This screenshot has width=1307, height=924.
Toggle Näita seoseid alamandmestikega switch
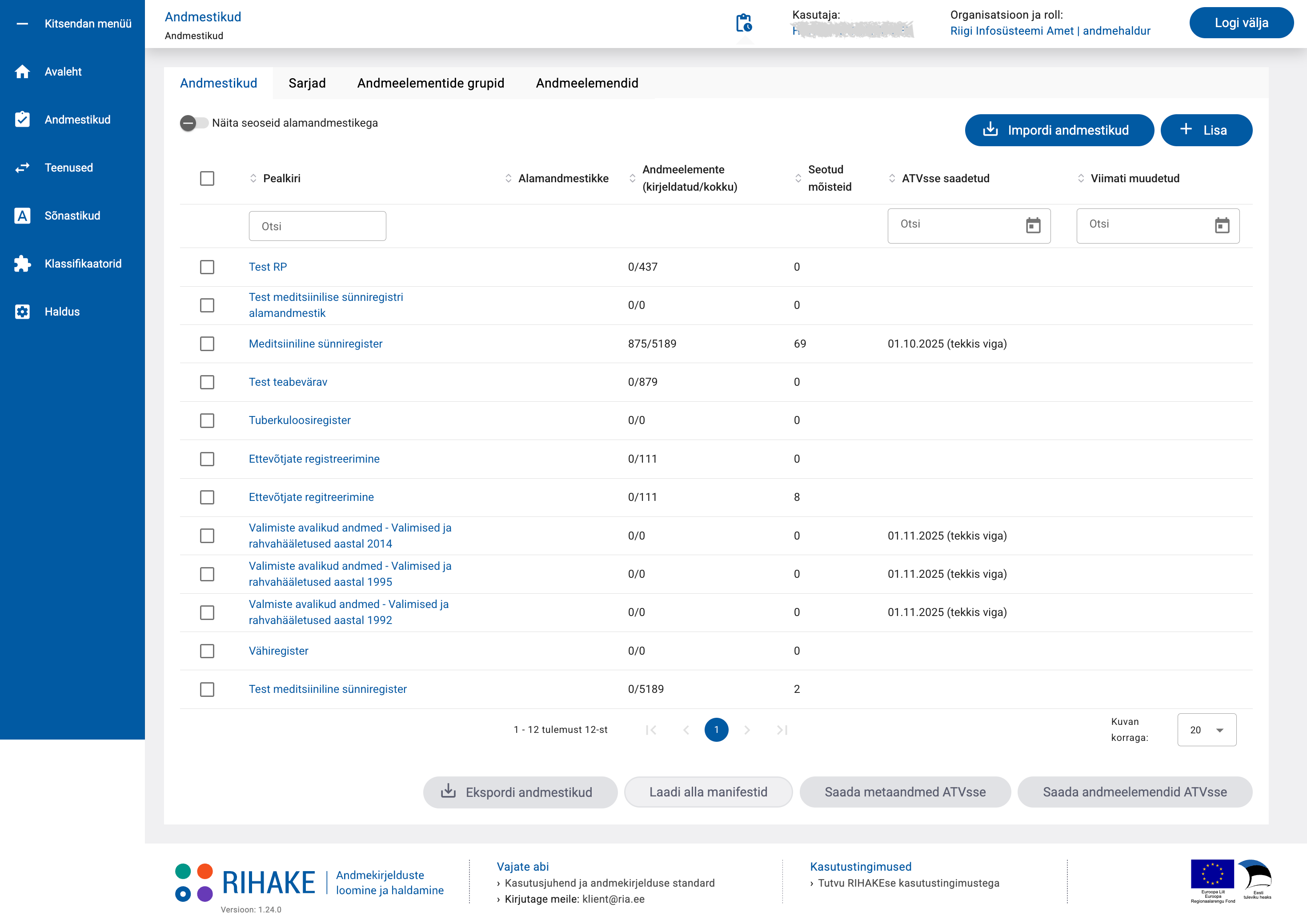[x=193, y=123]
